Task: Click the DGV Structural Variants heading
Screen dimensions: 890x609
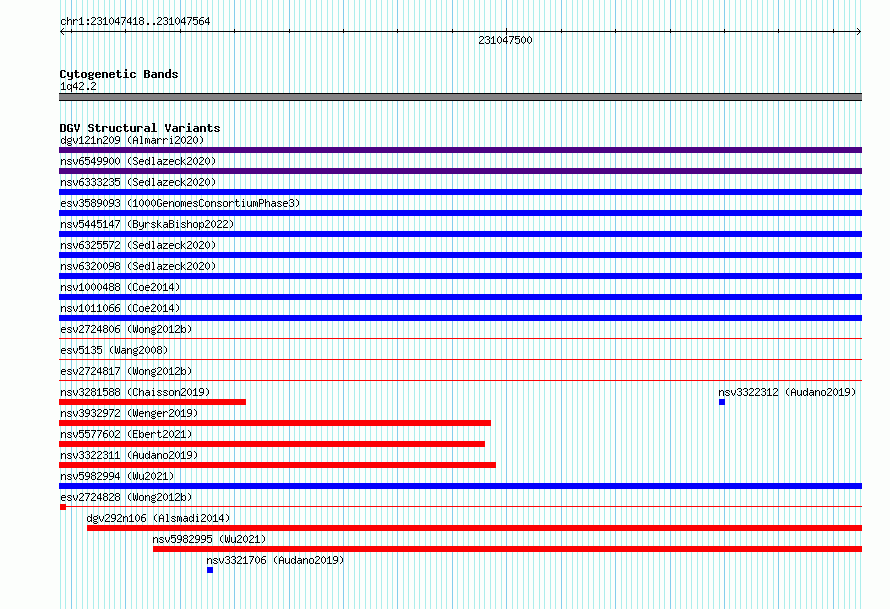Action: click(x=140, y=128)
